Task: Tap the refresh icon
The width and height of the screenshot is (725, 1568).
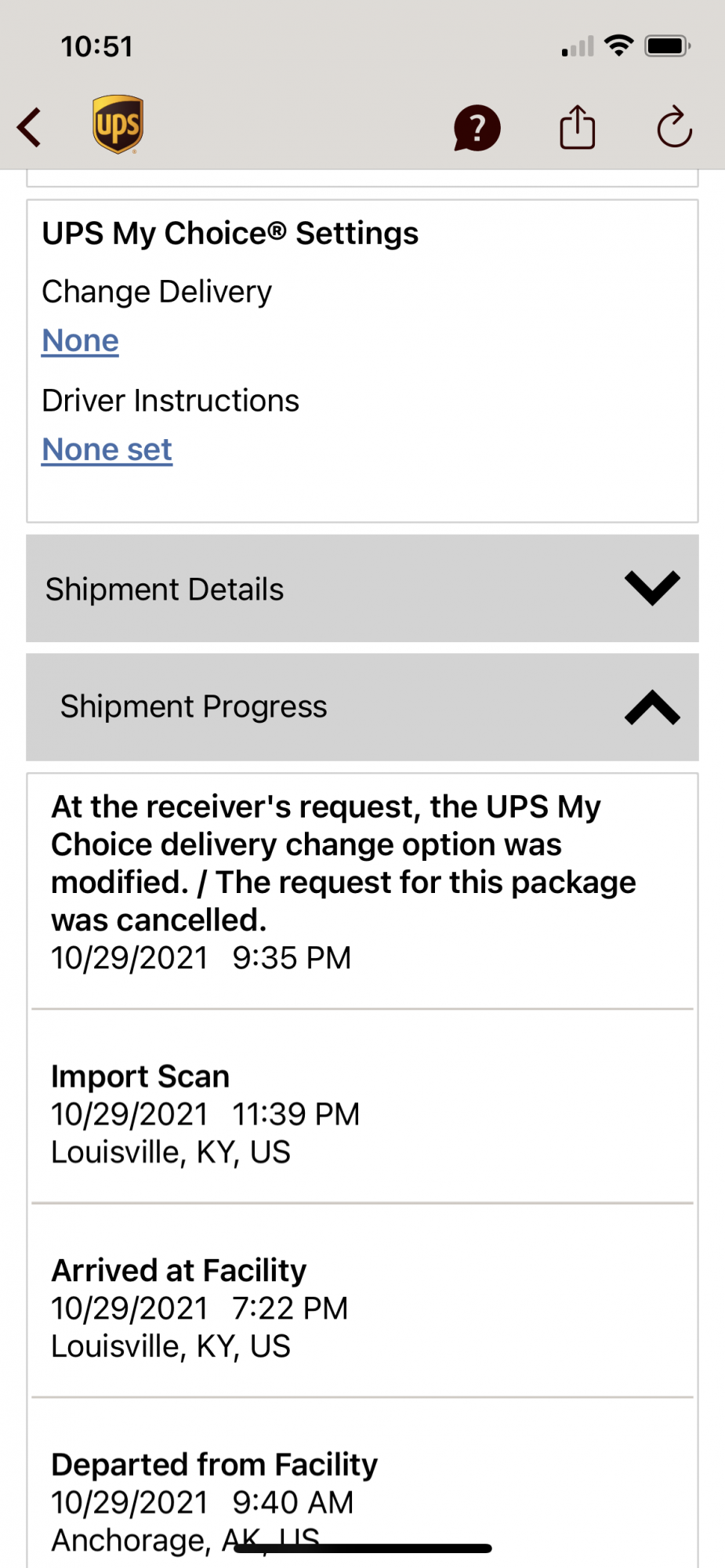Action: 674,126
